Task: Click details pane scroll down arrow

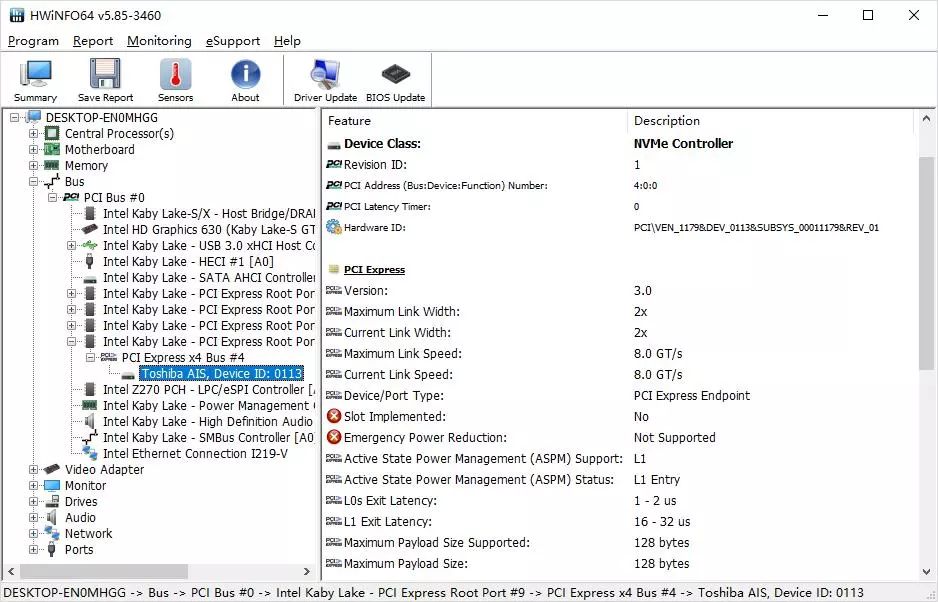Action: pos(927,571)
